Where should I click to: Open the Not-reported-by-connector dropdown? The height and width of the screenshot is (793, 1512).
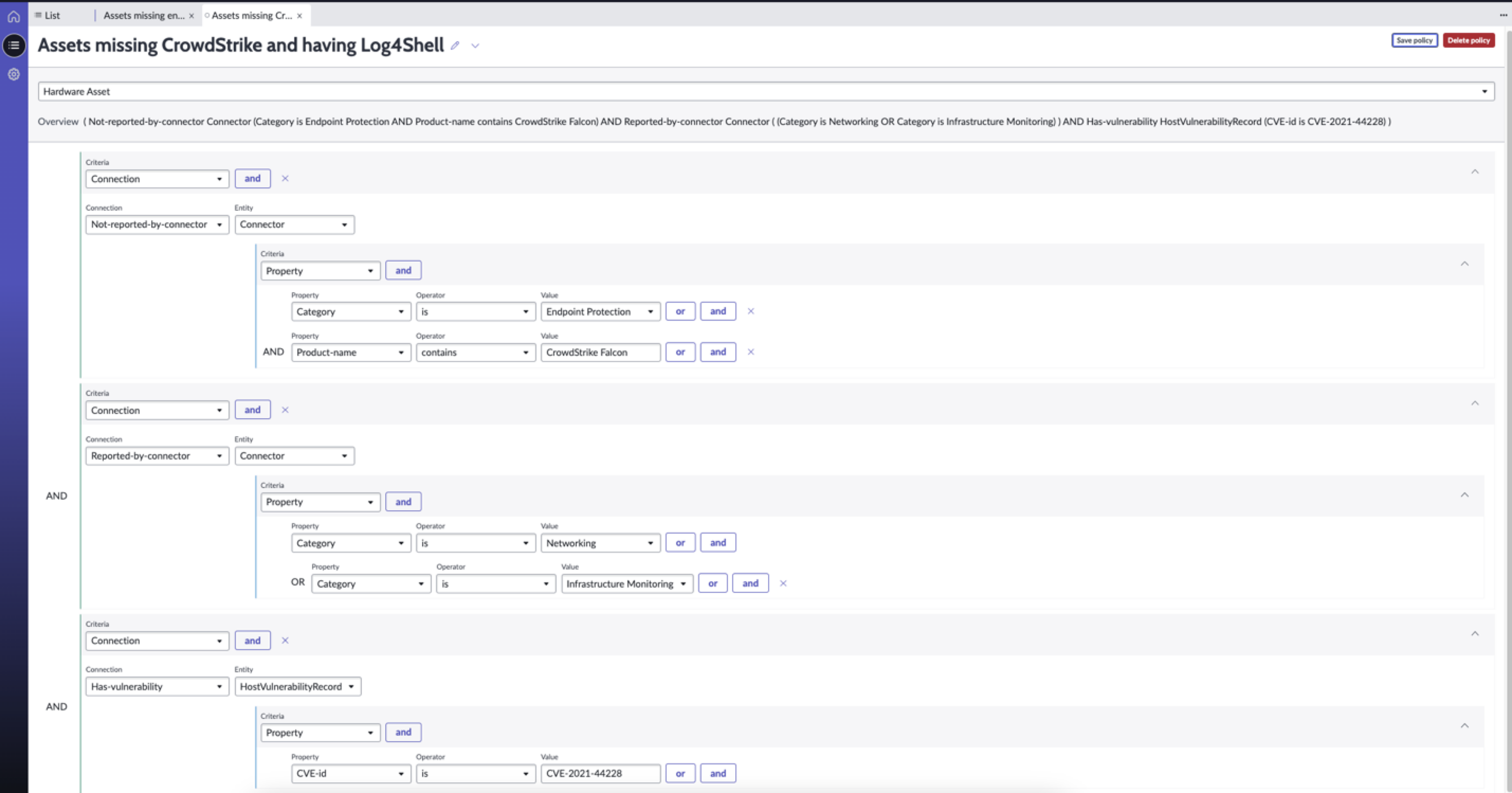[x=157, y=224]
